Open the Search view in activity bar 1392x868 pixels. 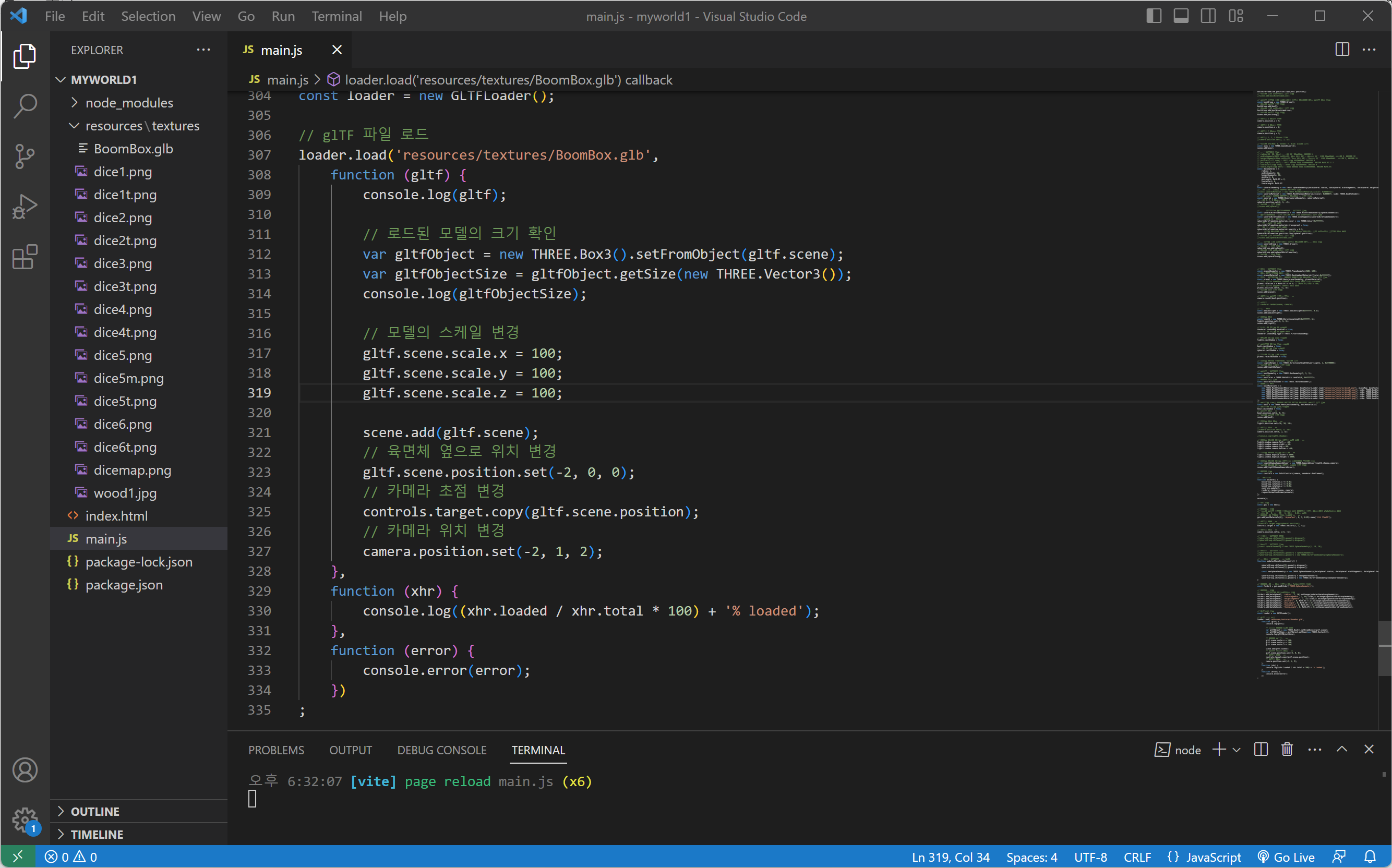tap(25, 106)
